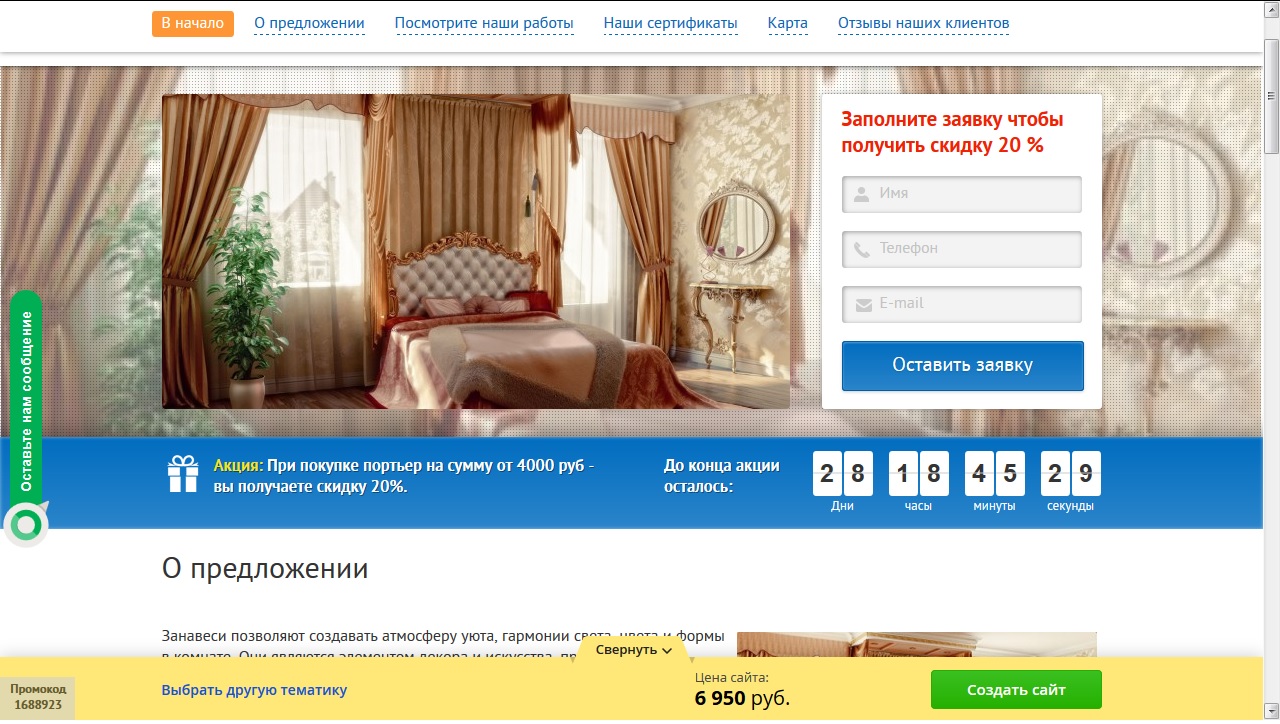Open Отзывы наших клиентов section
The image size is (1280, 724).
point(923,23)
